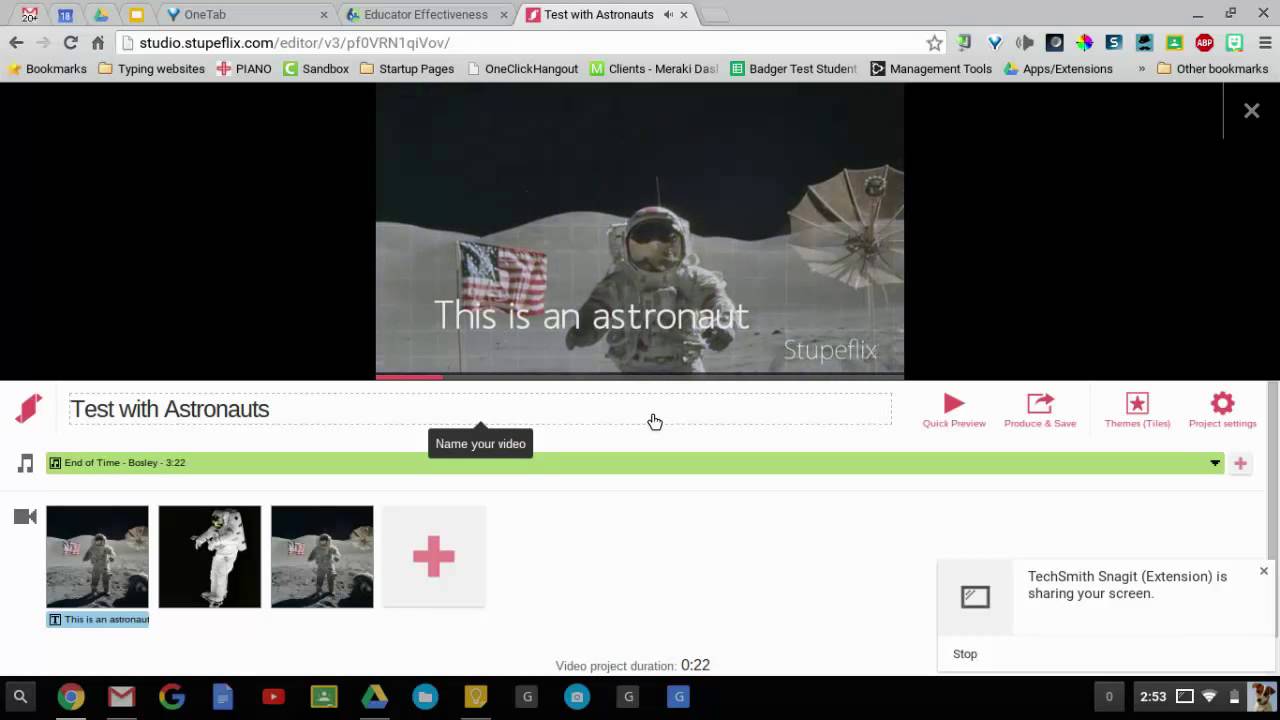Open the Typing websites bookmark folder
Screen dimensions: 1280x720
click(x=151, y=69)
